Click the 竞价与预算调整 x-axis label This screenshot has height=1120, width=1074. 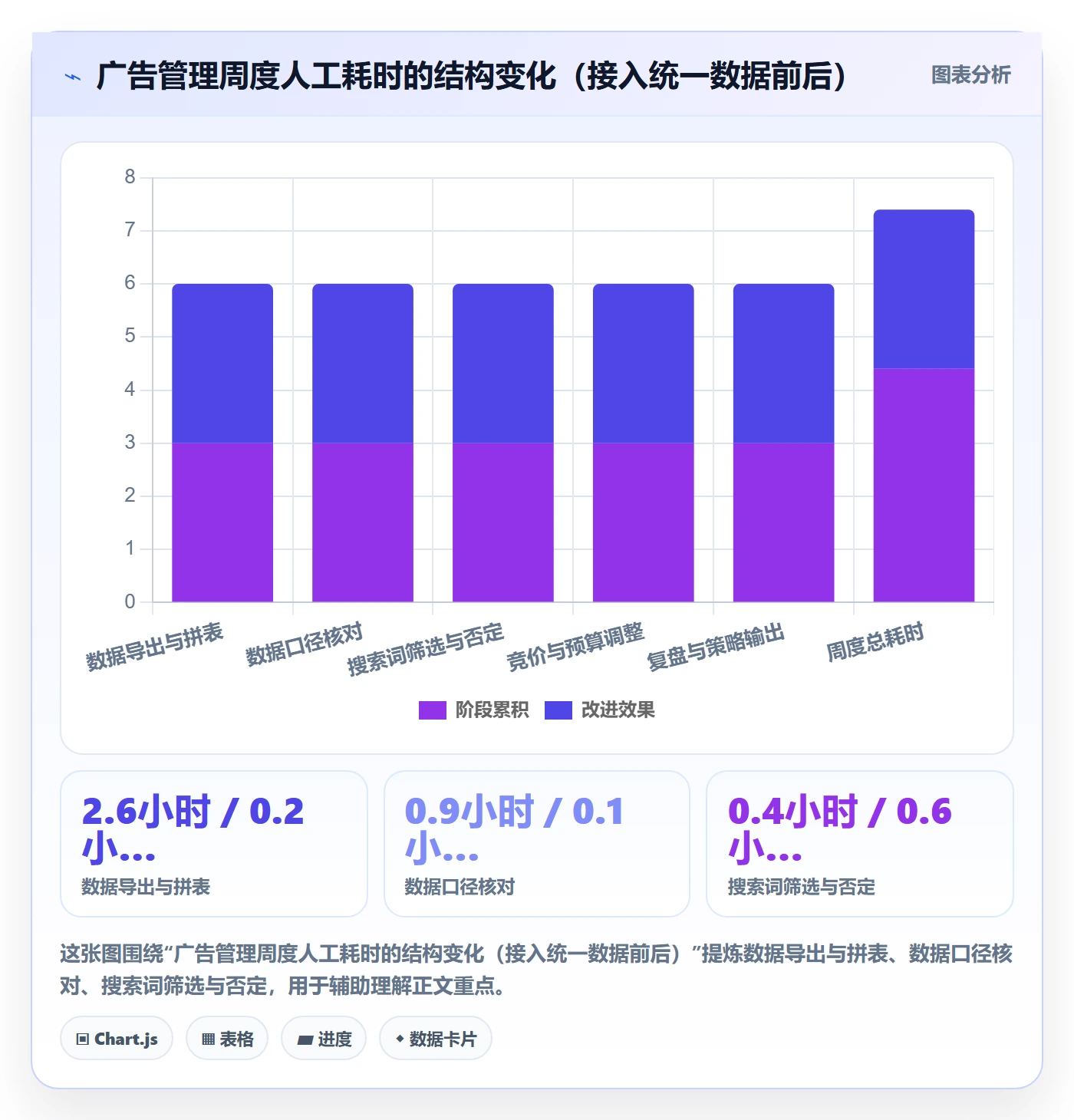coord(575,647)
